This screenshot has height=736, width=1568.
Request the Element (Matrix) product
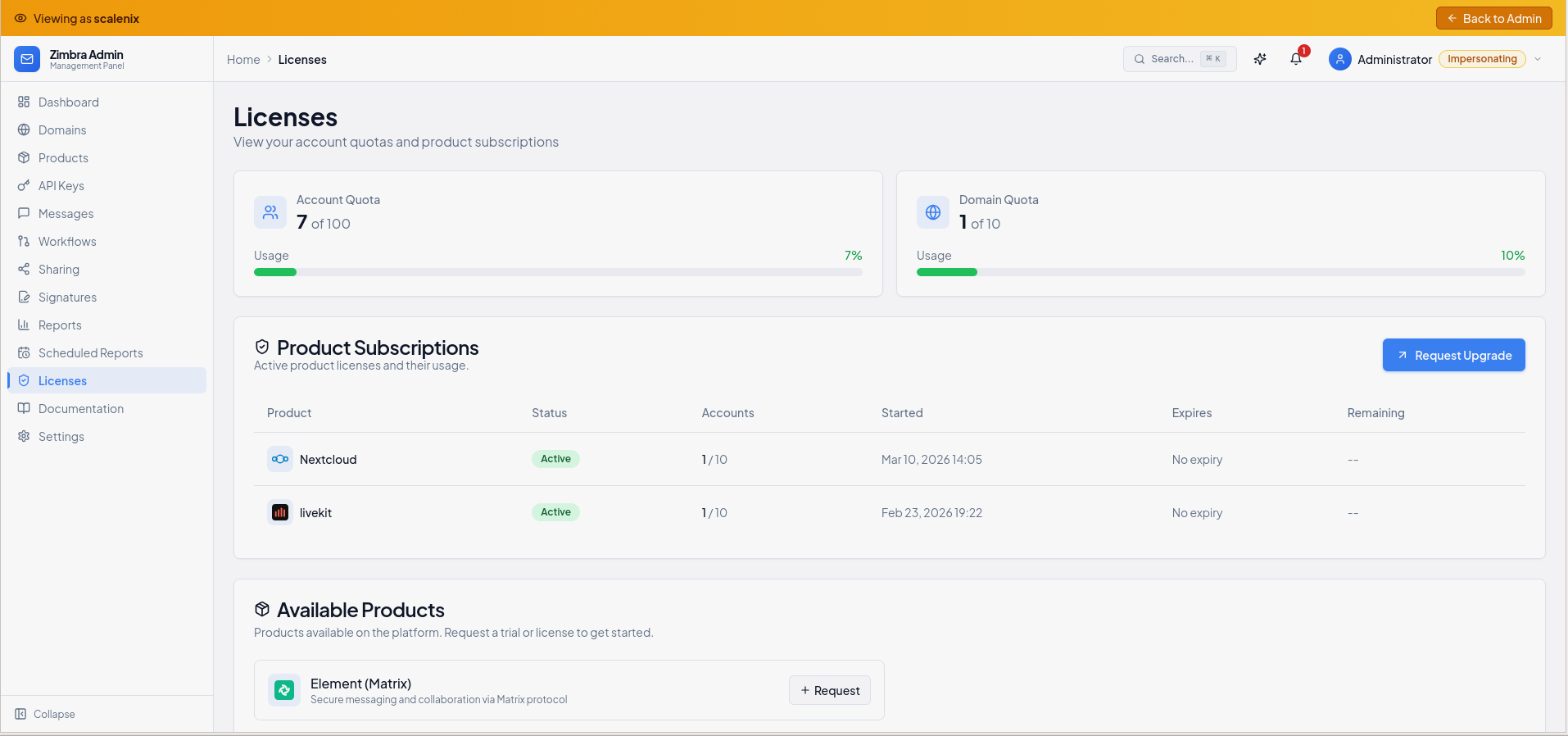pyautogui.click(x=829, y=690)
